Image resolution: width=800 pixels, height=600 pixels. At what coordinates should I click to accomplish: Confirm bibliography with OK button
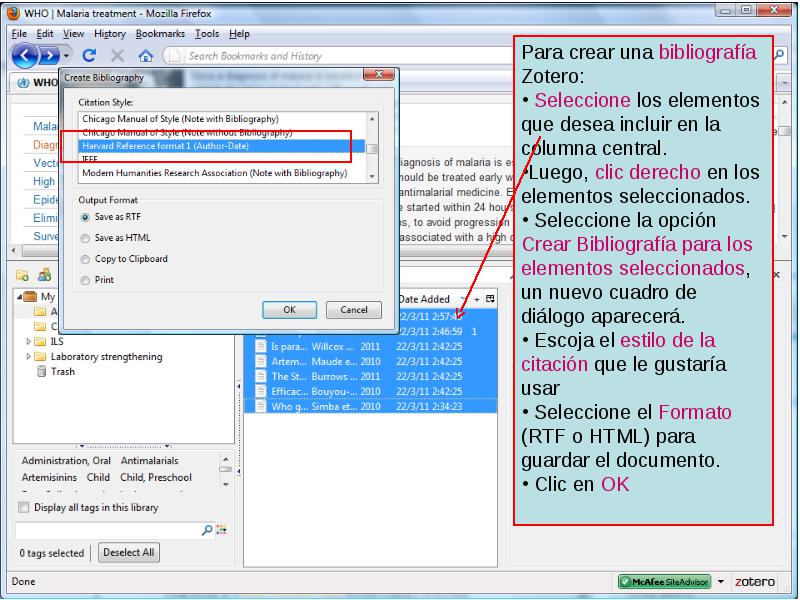[x=289, y=310]
